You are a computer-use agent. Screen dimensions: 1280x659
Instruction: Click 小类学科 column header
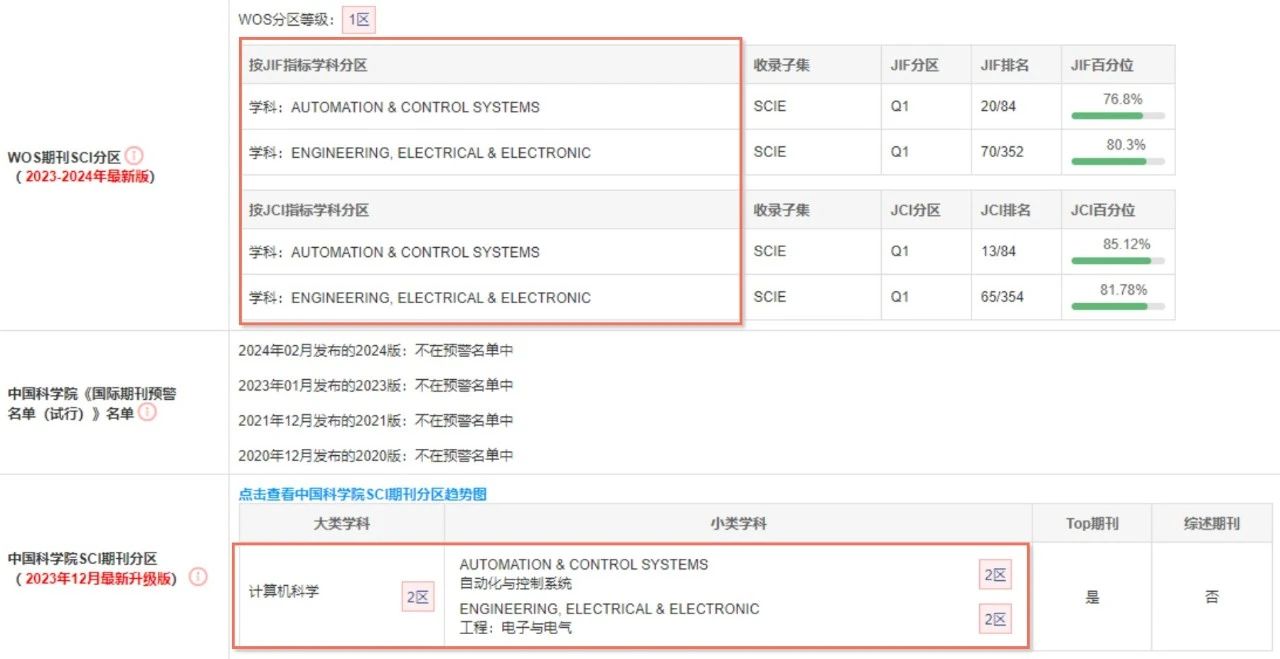pos(738,523)
